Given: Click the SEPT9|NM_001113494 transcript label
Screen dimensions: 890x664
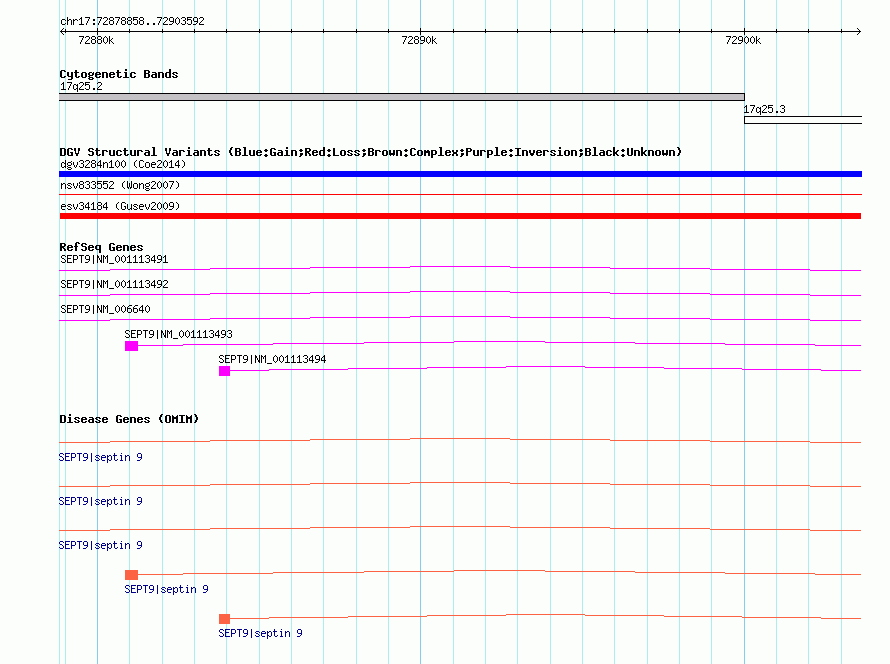Looking at the screenshot, I should (272, 359).
